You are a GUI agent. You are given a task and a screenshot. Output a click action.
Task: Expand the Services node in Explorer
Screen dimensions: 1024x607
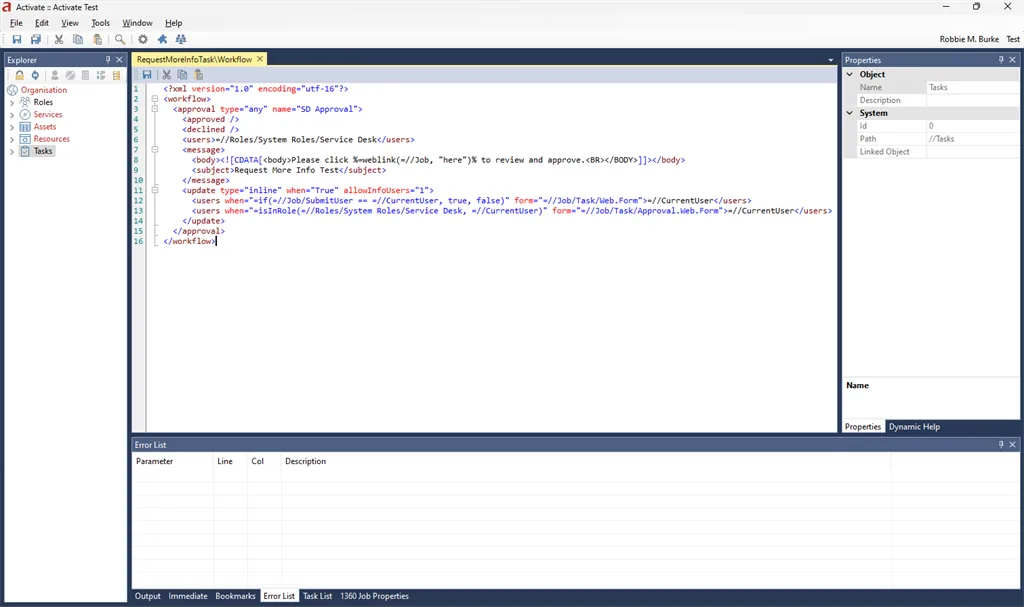click(x=12, y=115)
